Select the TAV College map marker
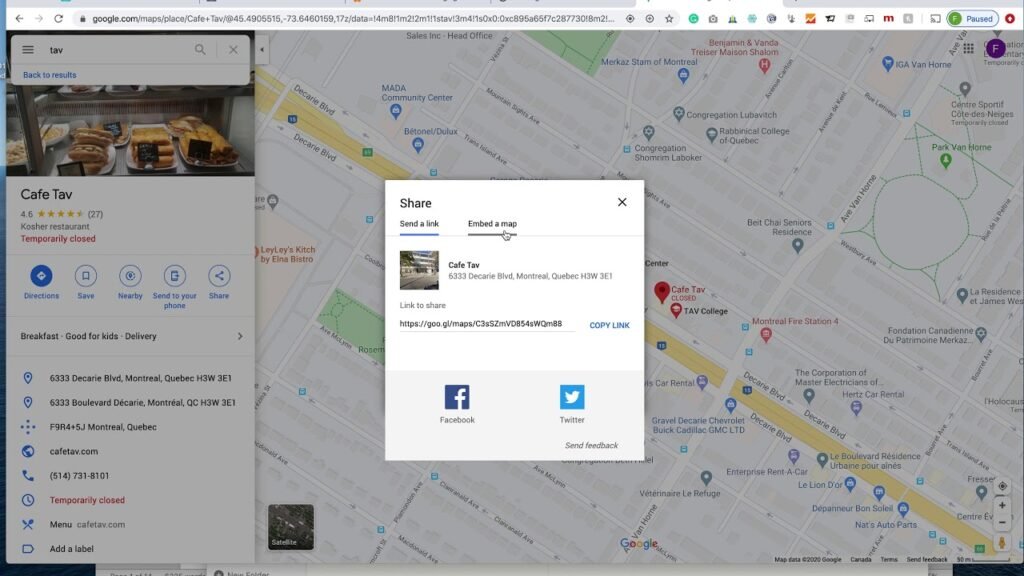Image resolution: width=1024 pixels, height=576 pixels. 676,311
